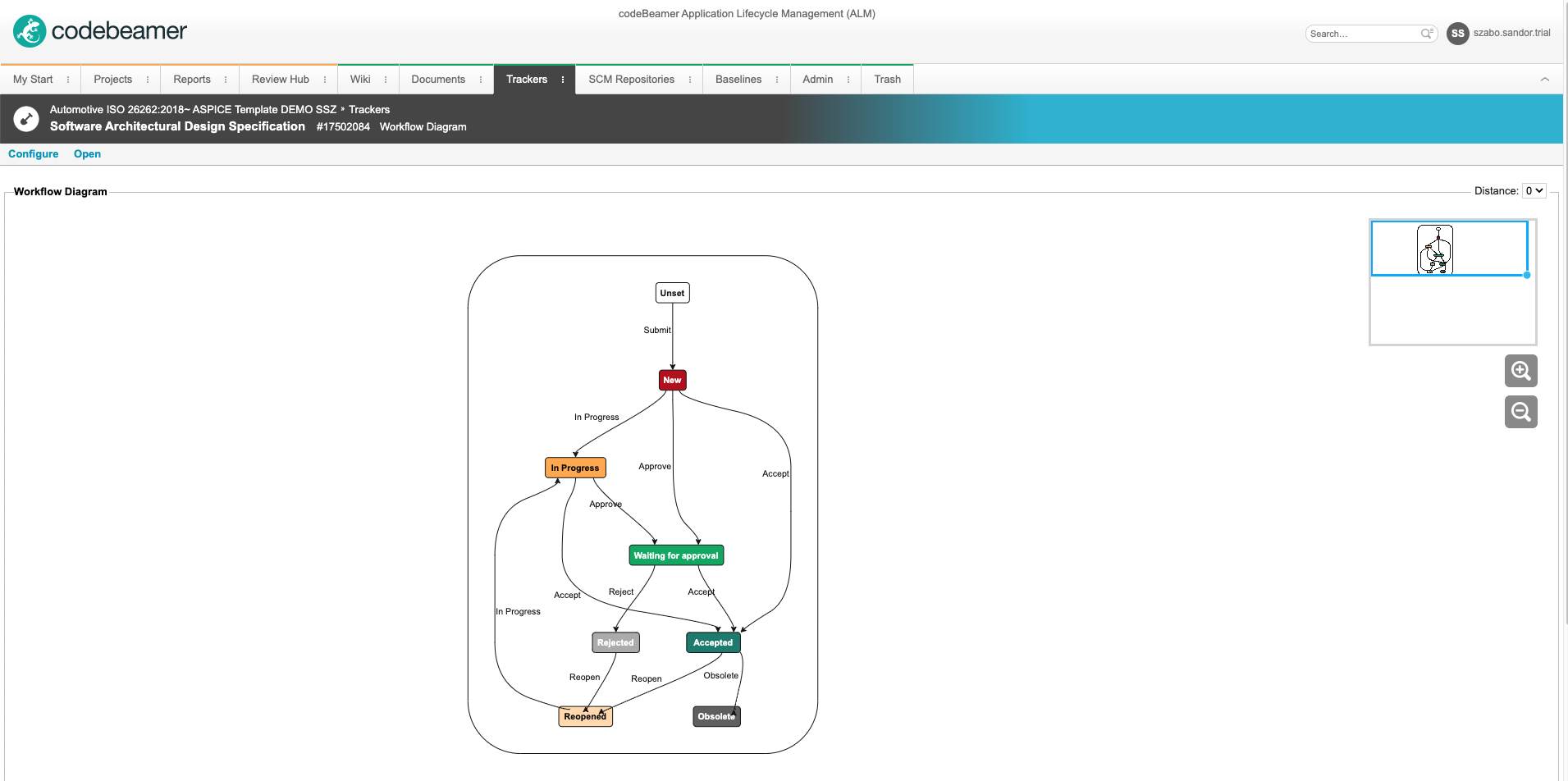Open the SCM Repositories tab

coord(631,80)
